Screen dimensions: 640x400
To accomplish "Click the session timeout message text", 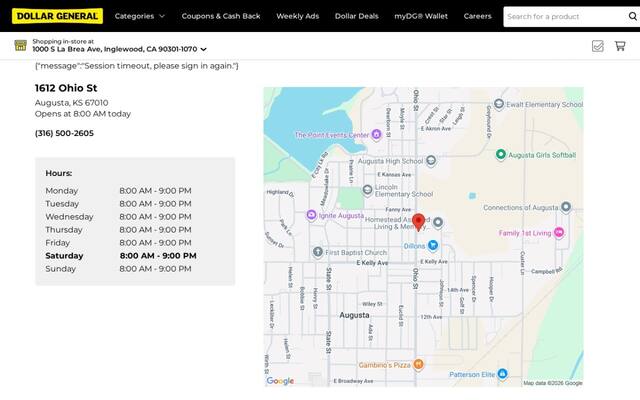I will pos(137,66).
